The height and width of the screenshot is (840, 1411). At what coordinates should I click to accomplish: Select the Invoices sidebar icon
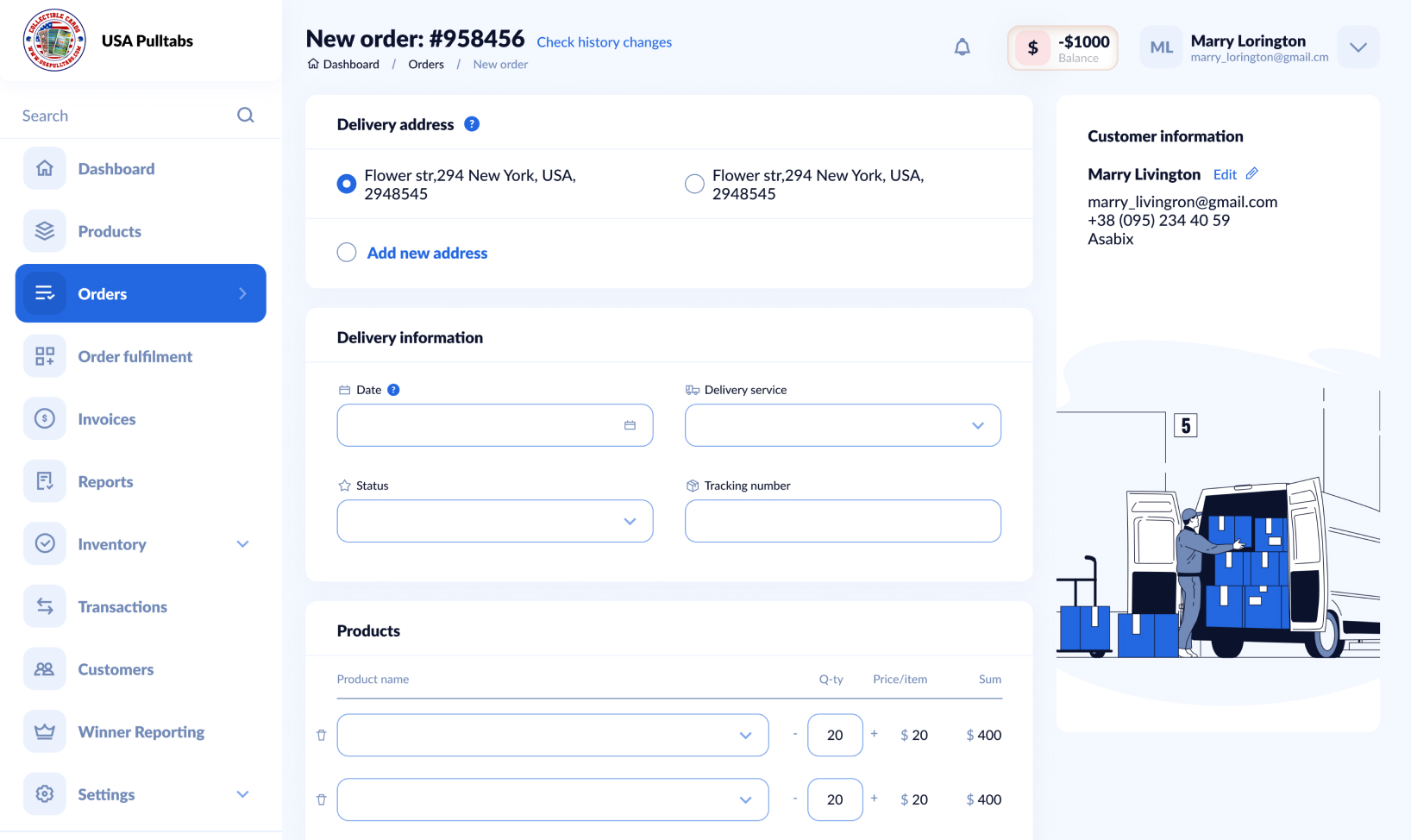point(44,418)
